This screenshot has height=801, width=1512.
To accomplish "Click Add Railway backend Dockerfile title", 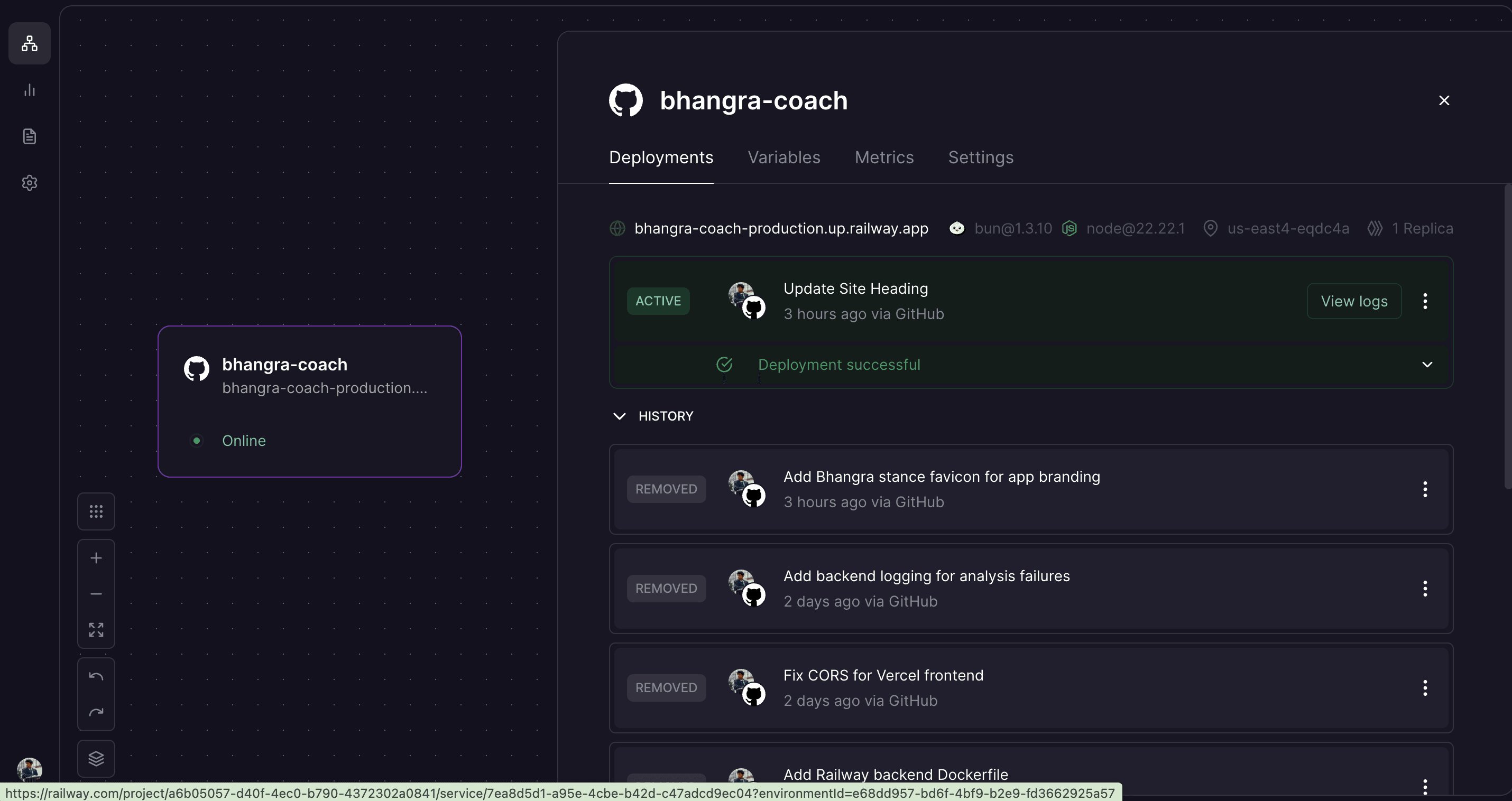I will [x=896, y=775].
